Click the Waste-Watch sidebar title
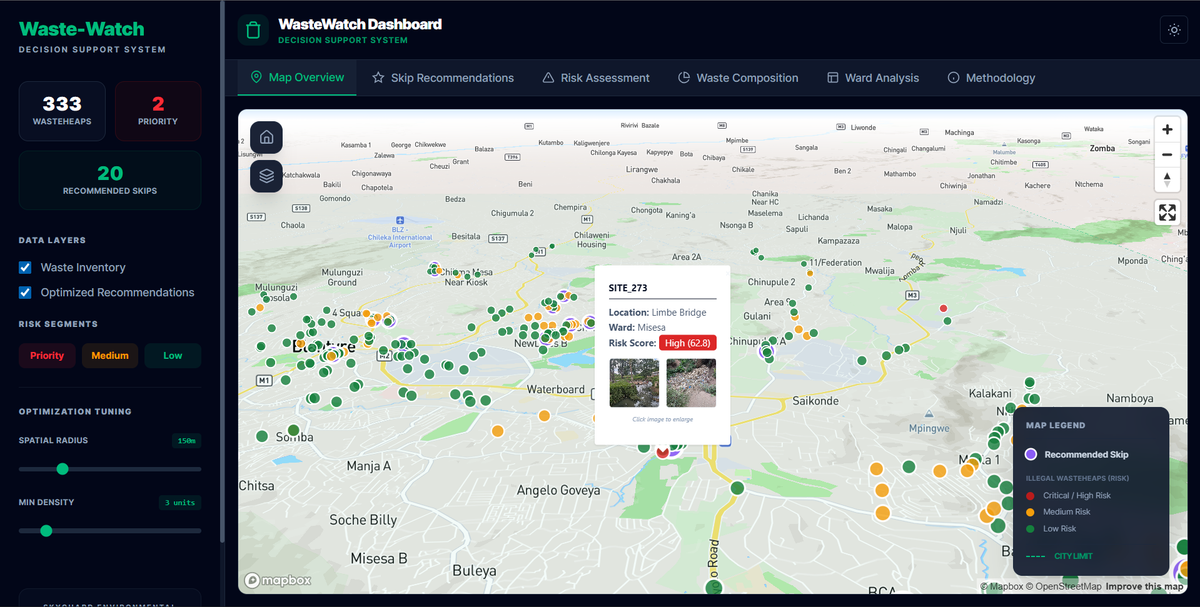The height and width of the screenshot is (607, 1200). pos(82,29)
